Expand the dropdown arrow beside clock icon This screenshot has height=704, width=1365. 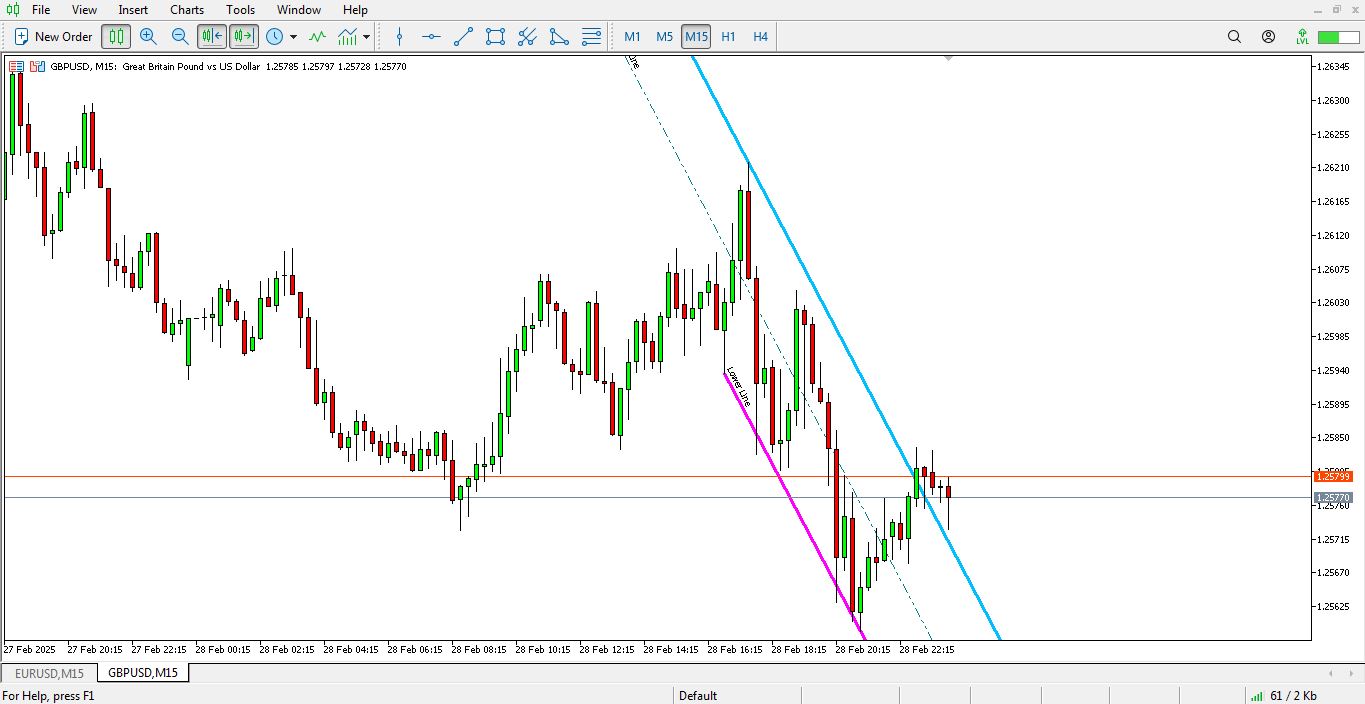click(x=293, y=37)
